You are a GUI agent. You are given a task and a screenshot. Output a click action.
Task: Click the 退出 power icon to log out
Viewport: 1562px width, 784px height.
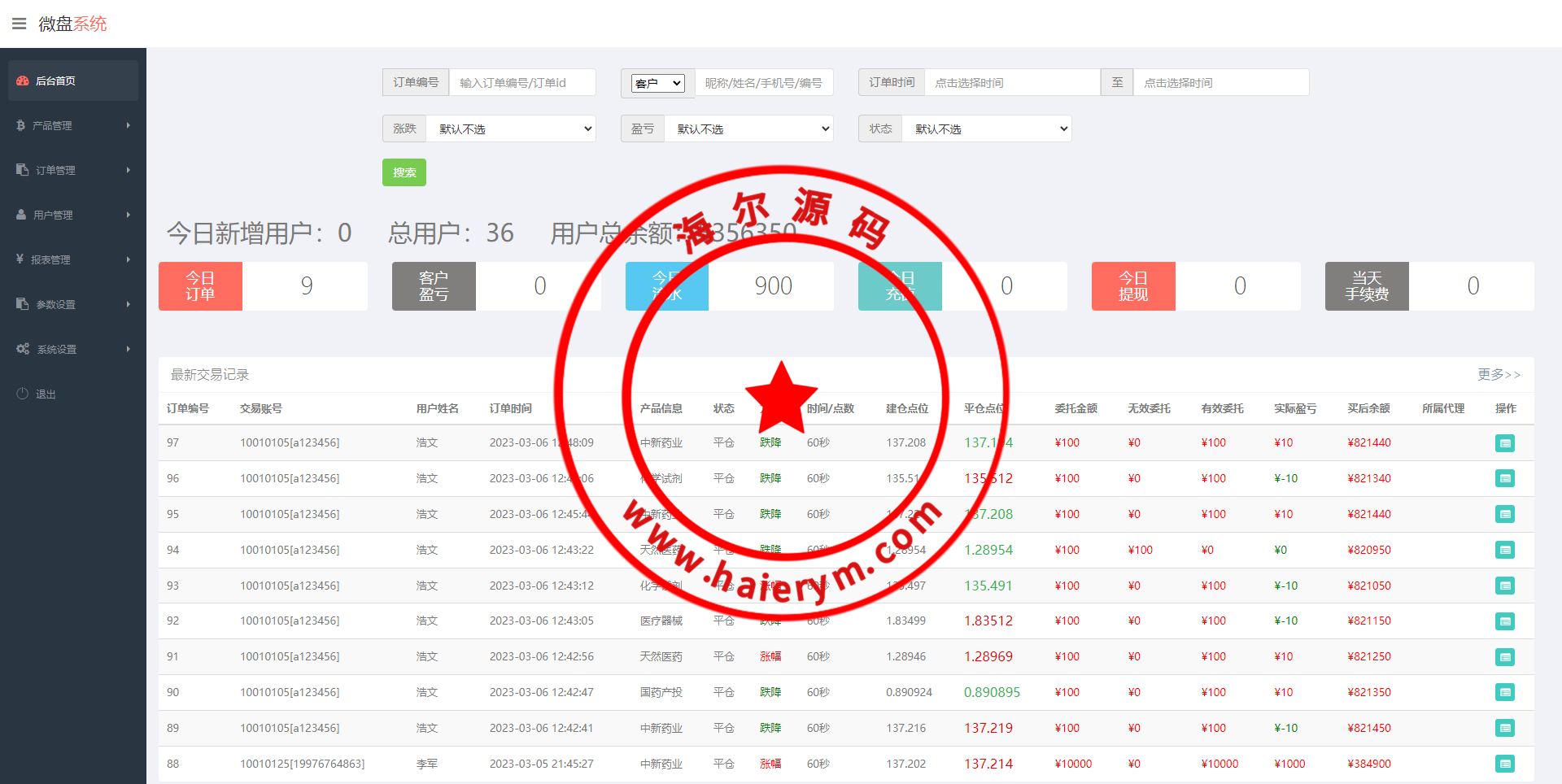(21, 394)
